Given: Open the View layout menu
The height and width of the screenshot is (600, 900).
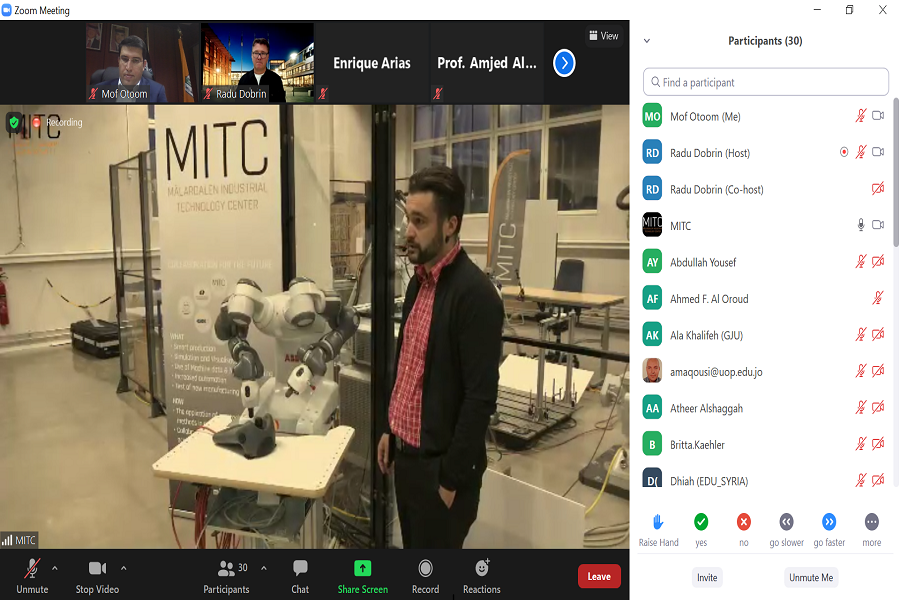Looking at the screenshot, I should [604, 36].
